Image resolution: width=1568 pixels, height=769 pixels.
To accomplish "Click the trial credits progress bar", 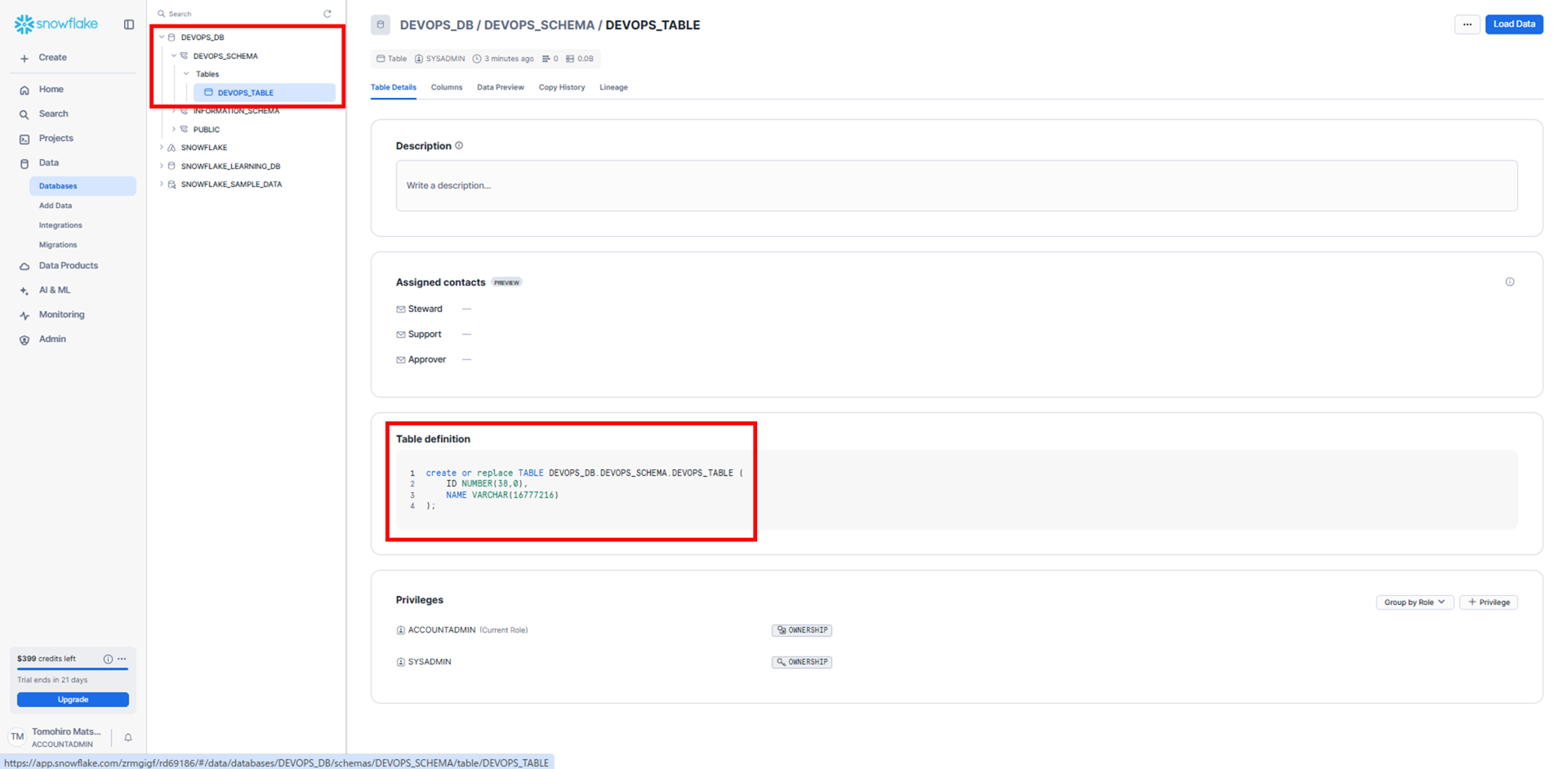I will point(73,669).
